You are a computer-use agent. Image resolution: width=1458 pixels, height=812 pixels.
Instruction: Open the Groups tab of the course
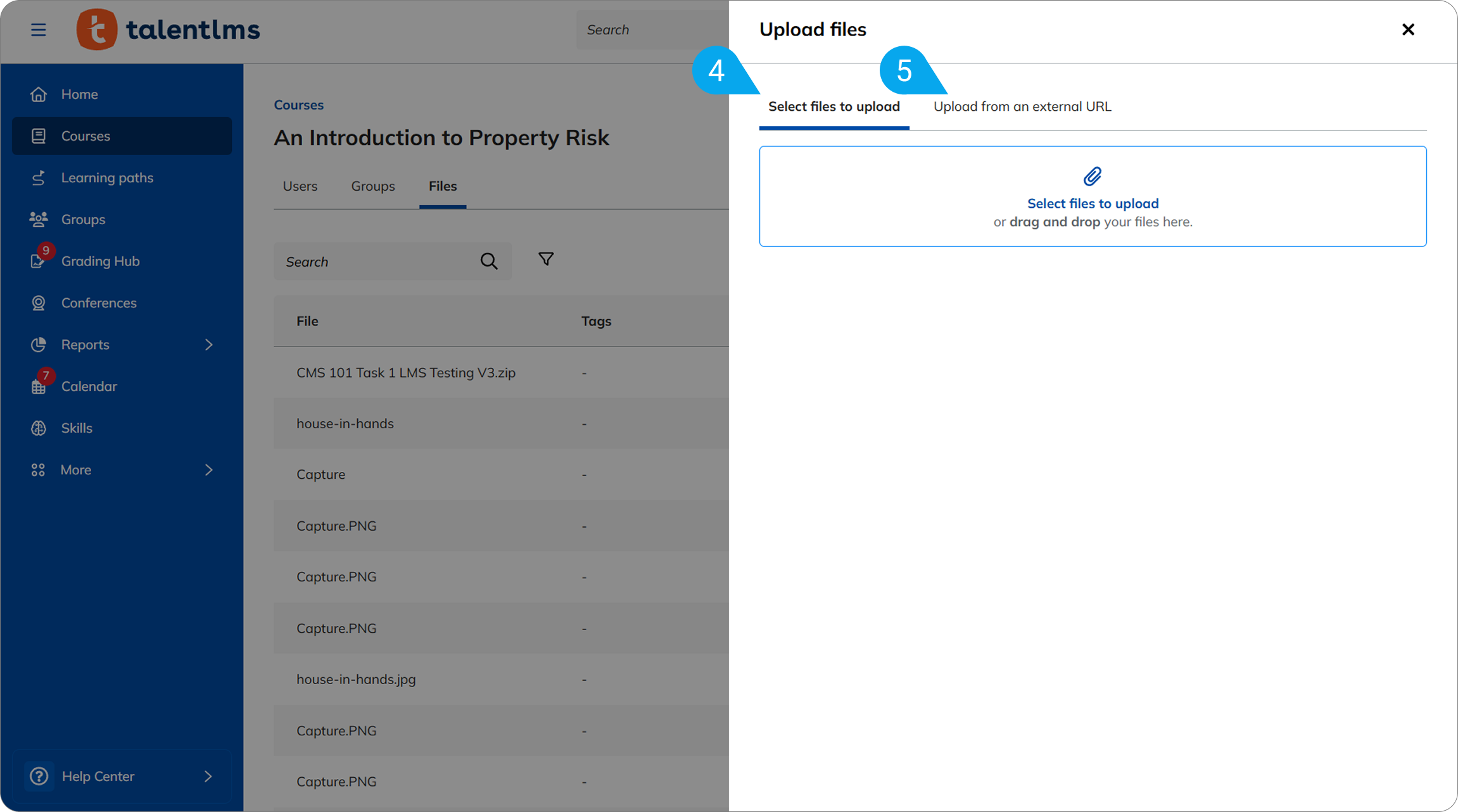tap(372, 186)
